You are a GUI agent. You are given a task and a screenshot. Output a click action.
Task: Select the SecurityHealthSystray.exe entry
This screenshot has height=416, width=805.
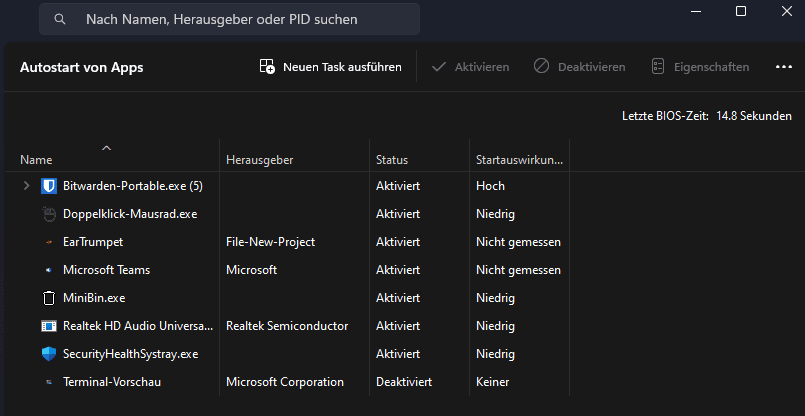pos(130,354)
